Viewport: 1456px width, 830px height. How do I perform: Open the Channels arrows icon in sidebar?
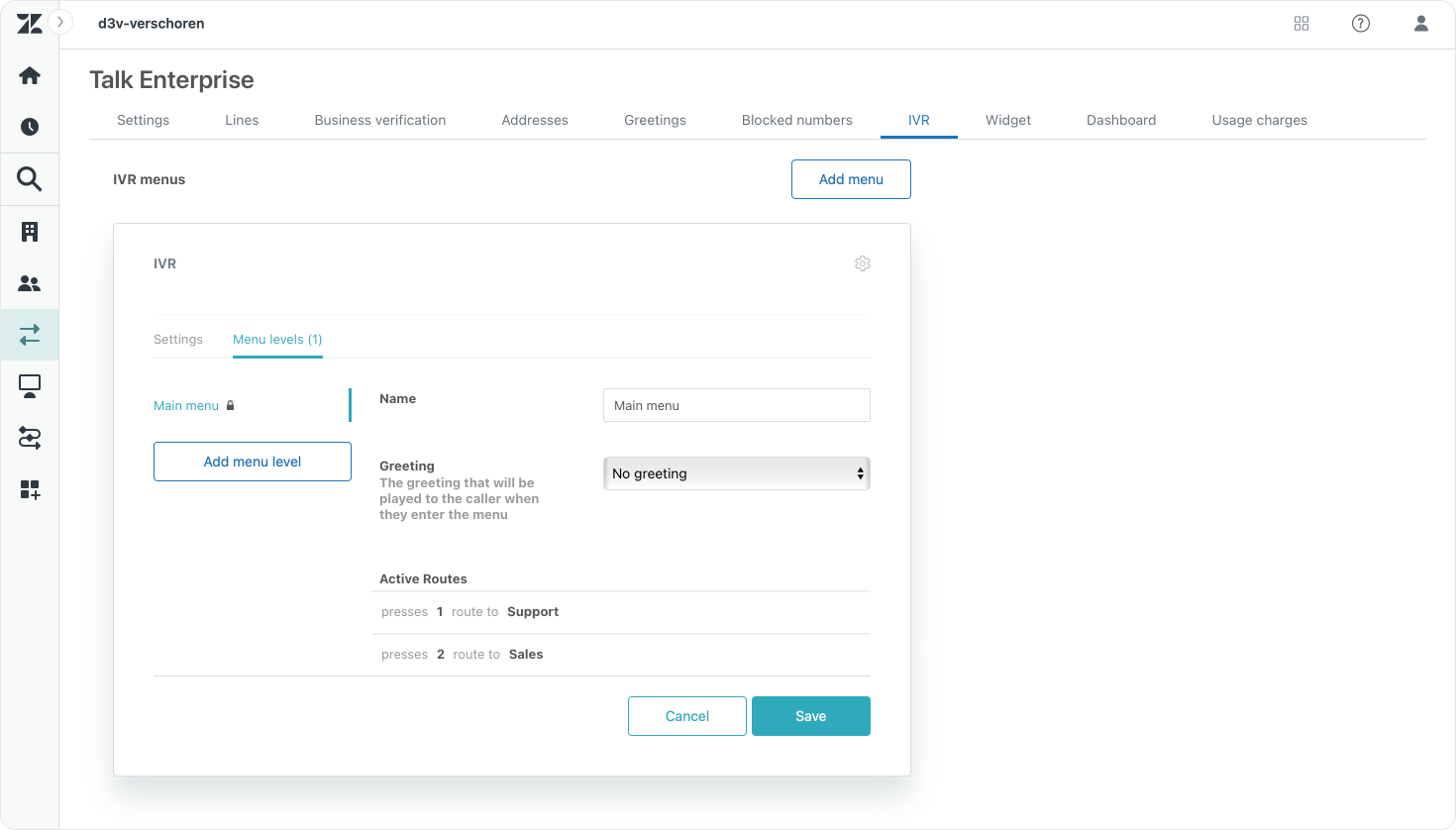click(x=30, y=335)
